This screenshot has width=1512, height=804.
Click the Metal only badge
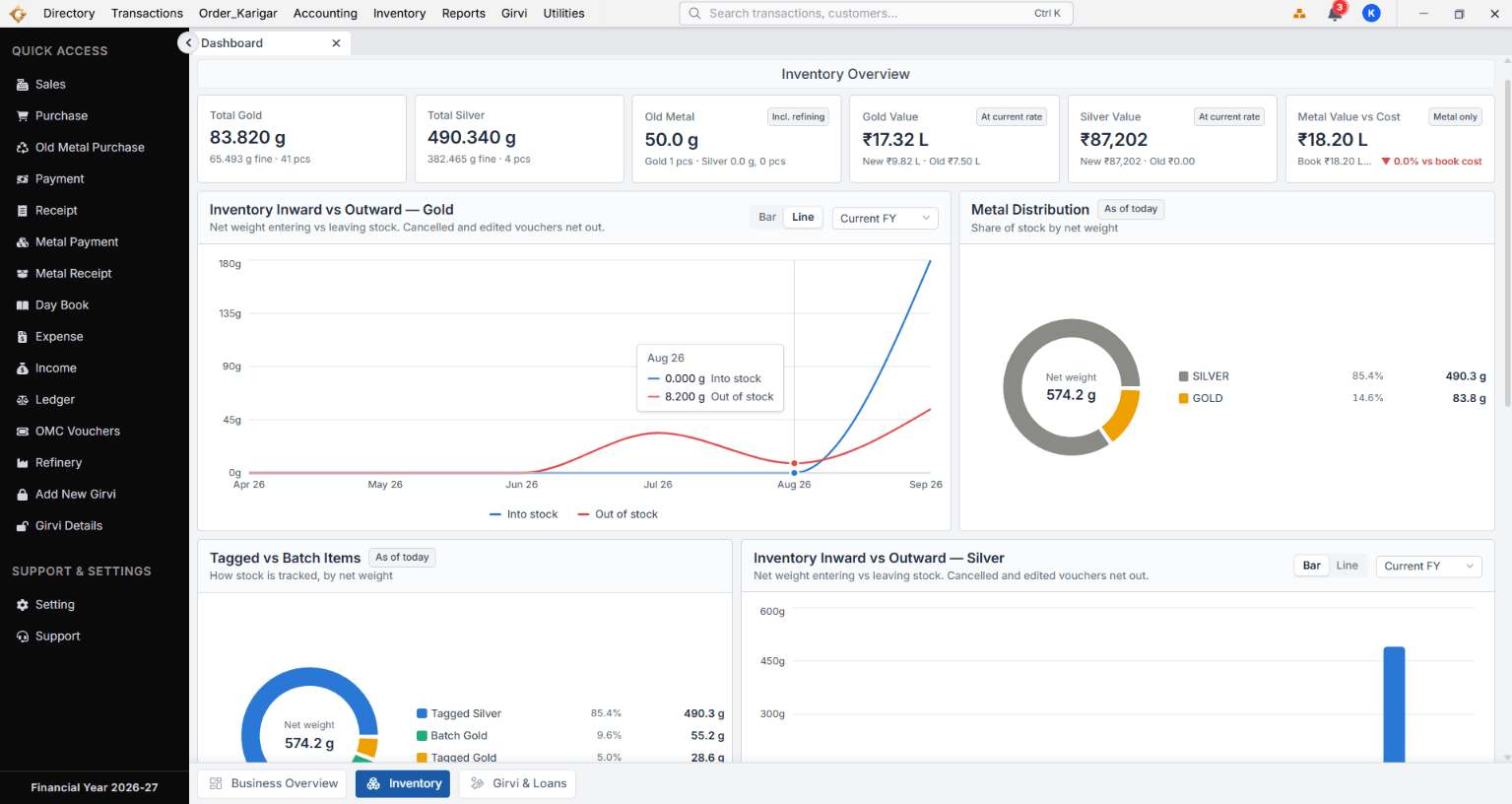pyautogui.click(x=1455, y=117)
